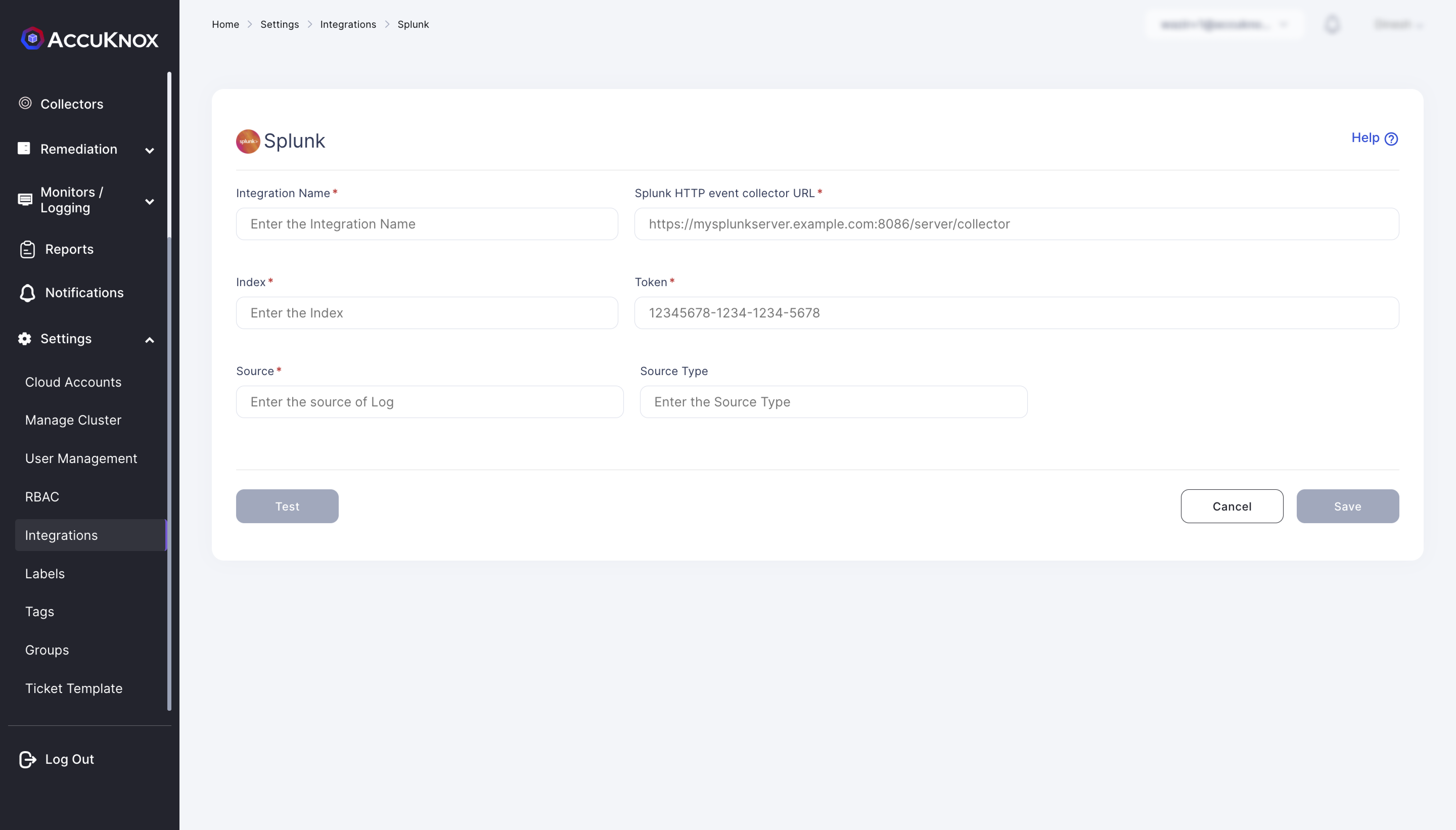Focus the Token input field
Viewport: 1456px width, 830px height.
point(1016,312)
